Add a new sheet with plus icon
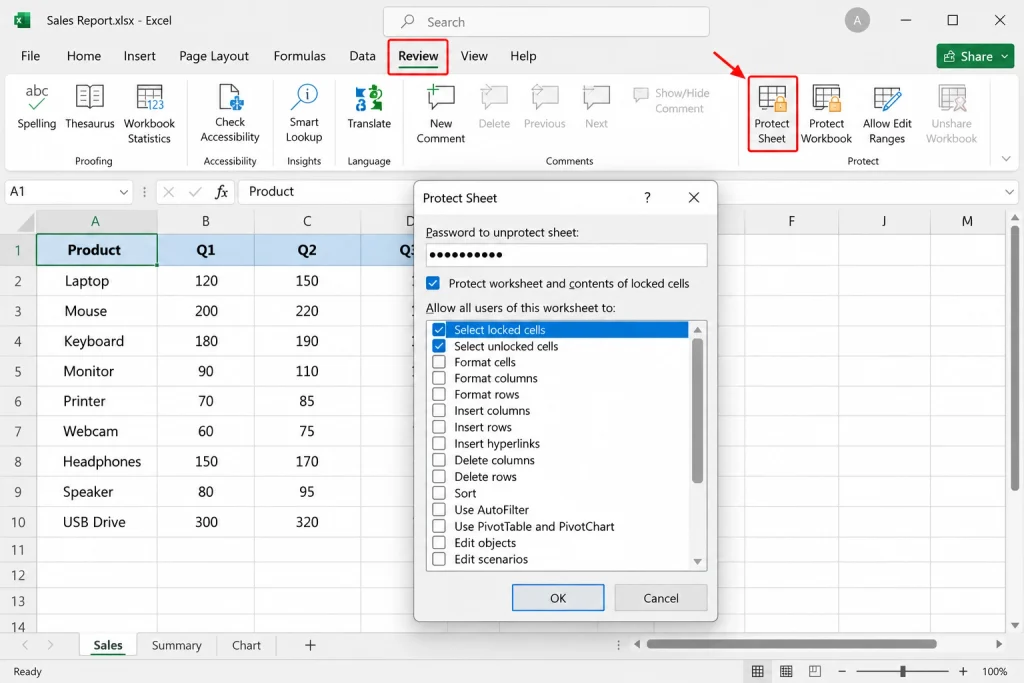1024x683 pixels. pos(310,645)
